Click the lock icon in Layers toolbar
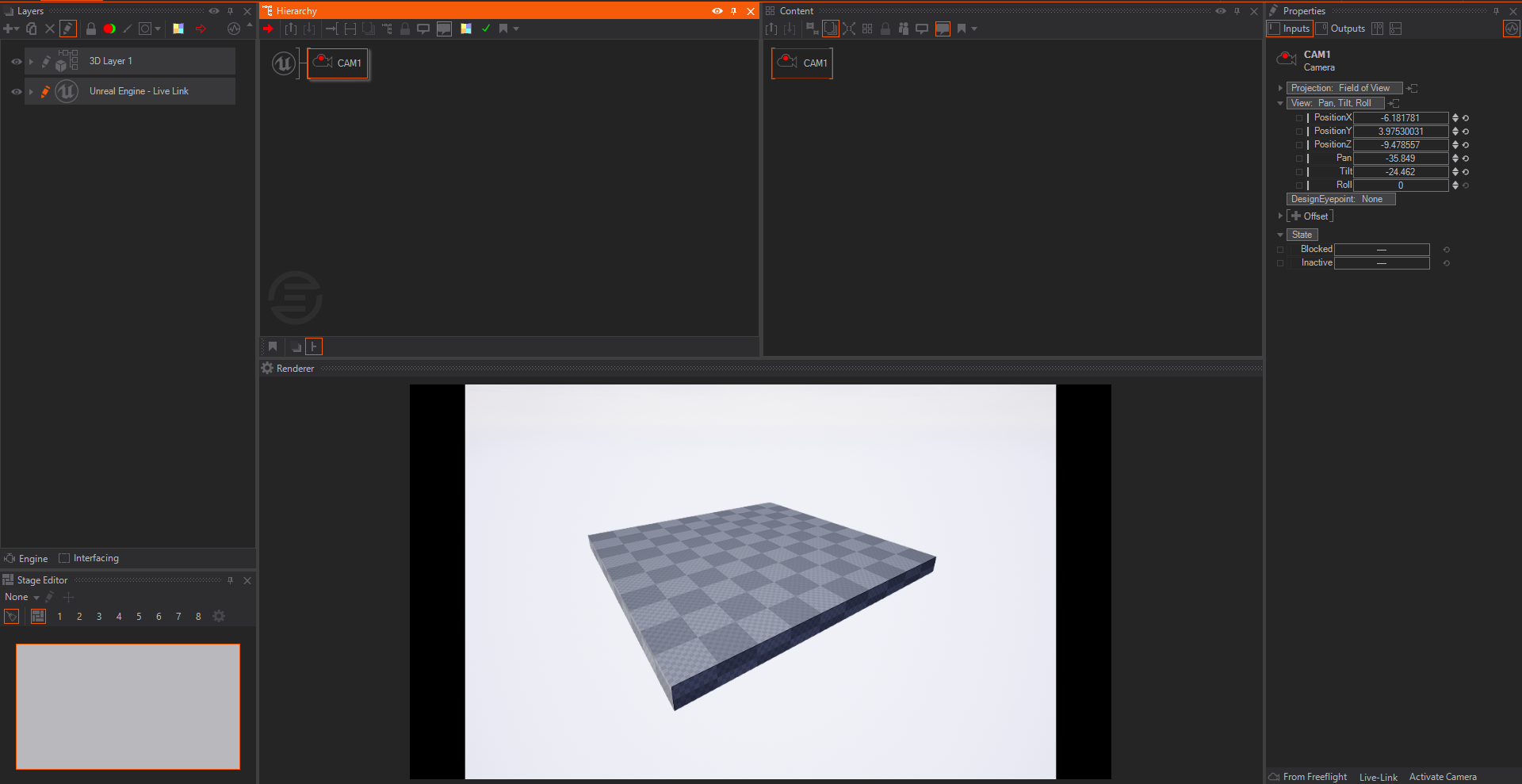Viewport: 1522px width, 784px height. (91, 29)
